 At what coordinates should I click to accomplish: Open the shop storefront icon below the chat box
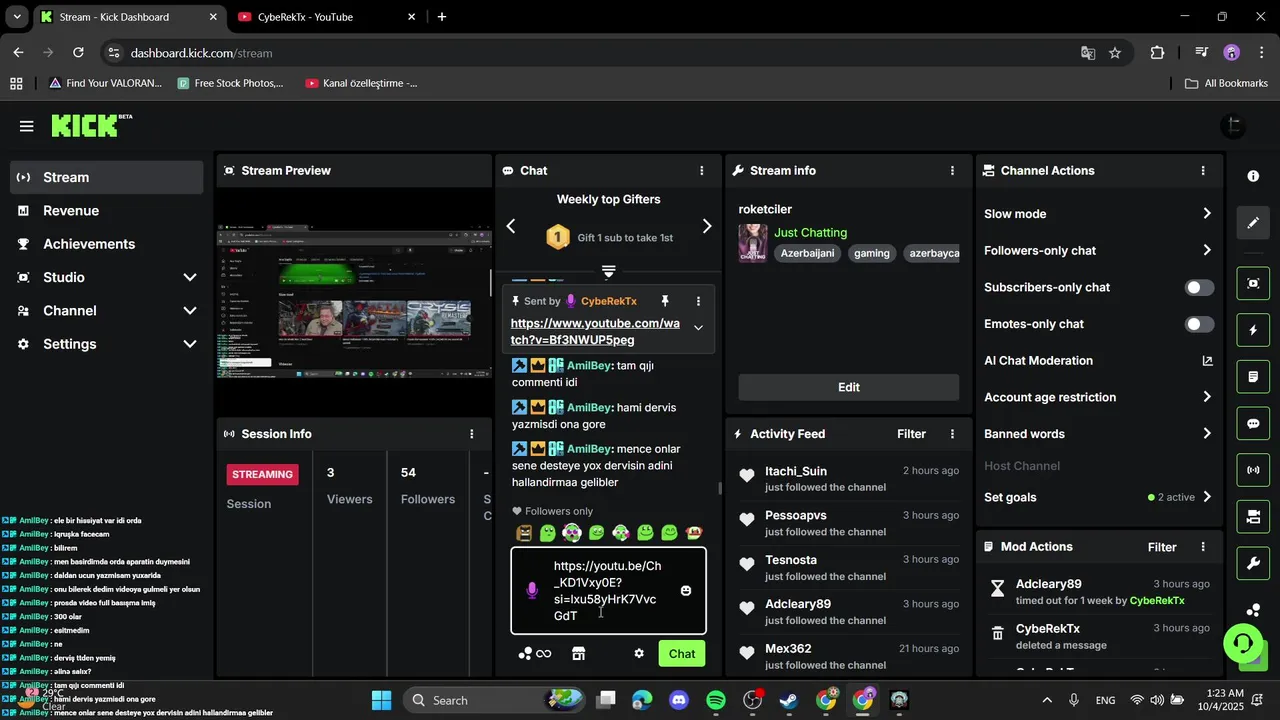tap(578, 653)
